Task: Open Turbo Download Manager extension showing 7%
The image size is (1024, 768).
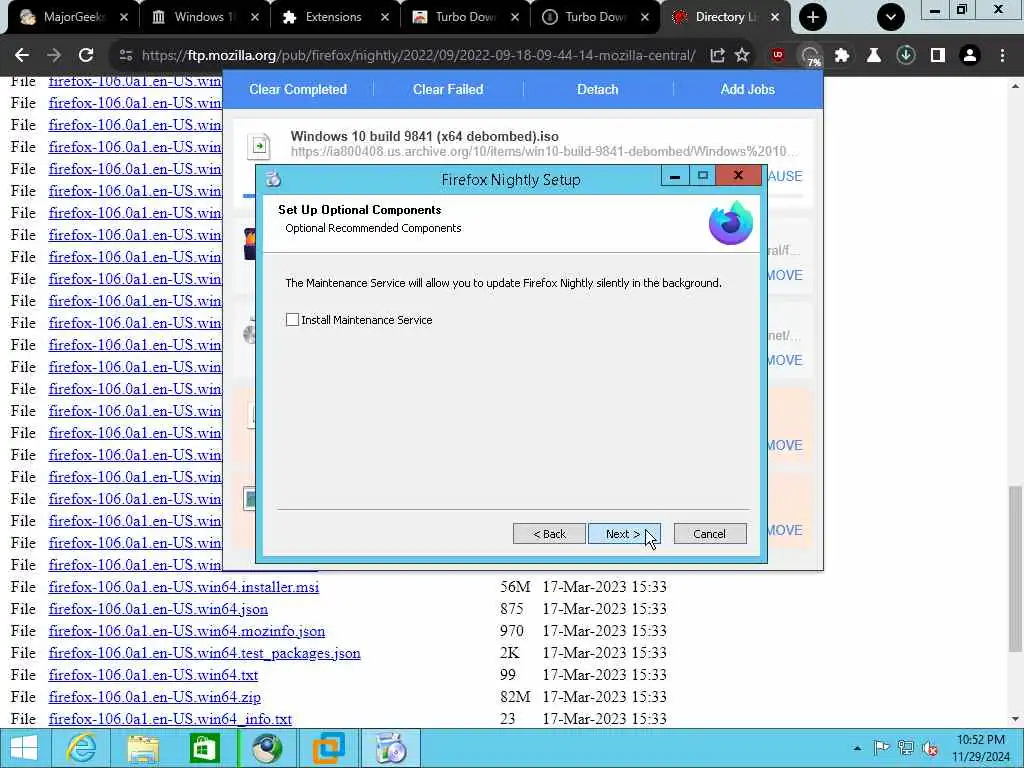Action: click(810, 56)
